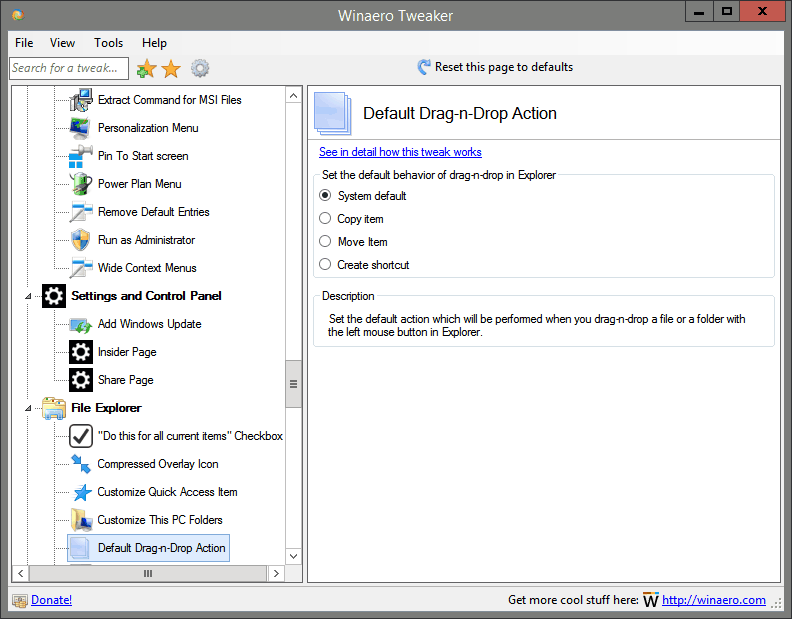Click the Donate! link

[x=52, y=600]
